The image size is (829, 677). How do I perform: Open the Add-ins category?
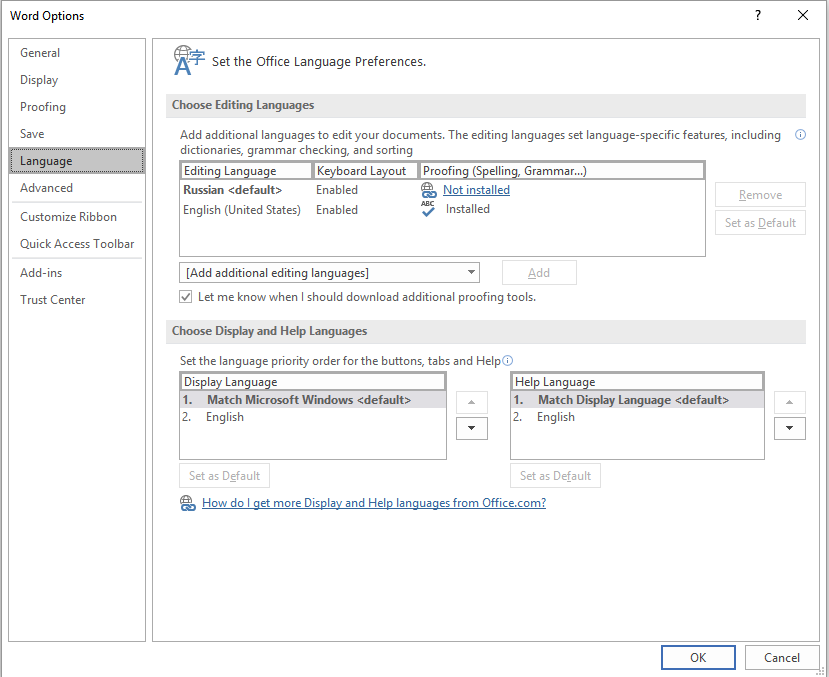77,273
